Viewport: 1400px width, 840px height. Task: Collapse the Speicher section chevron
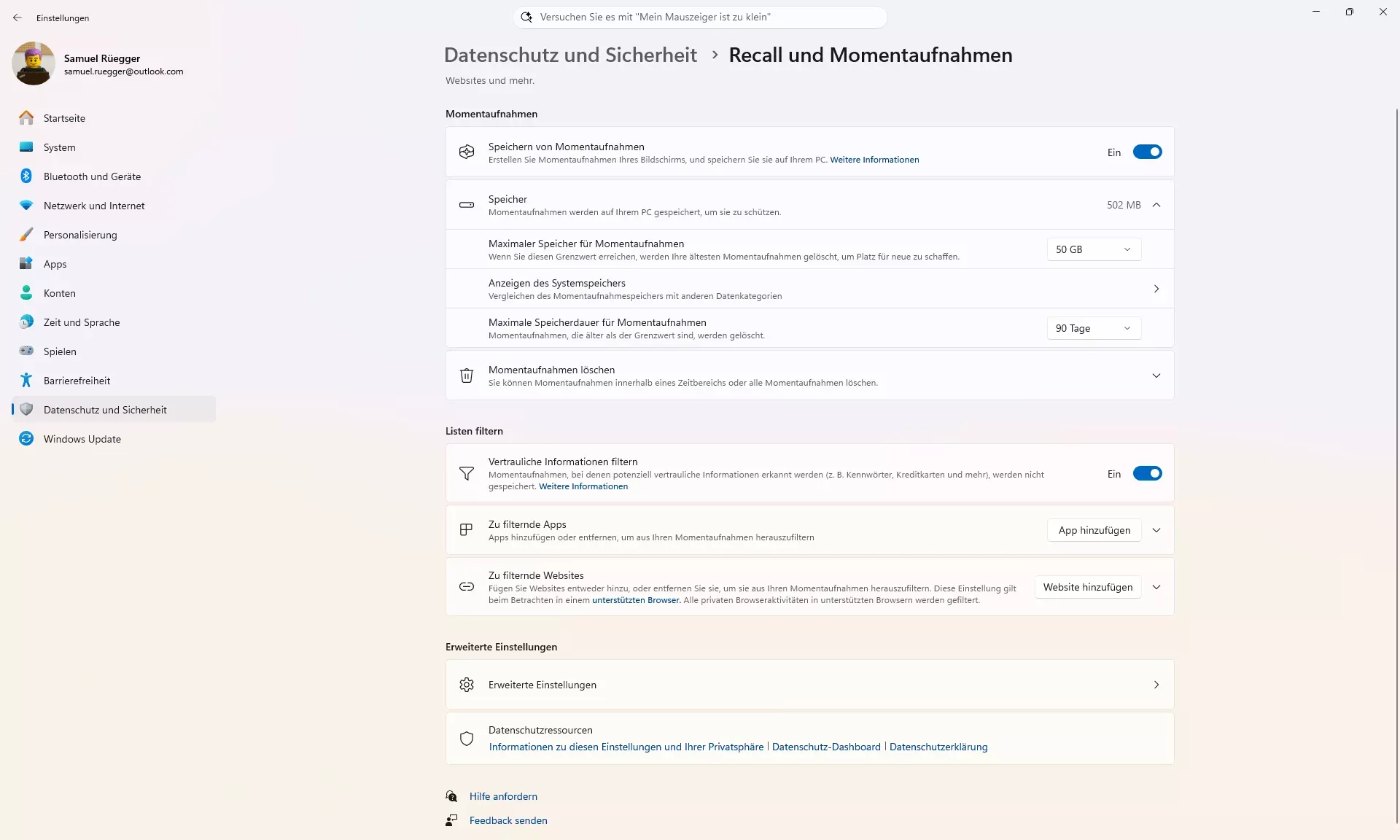point(1156,205)
